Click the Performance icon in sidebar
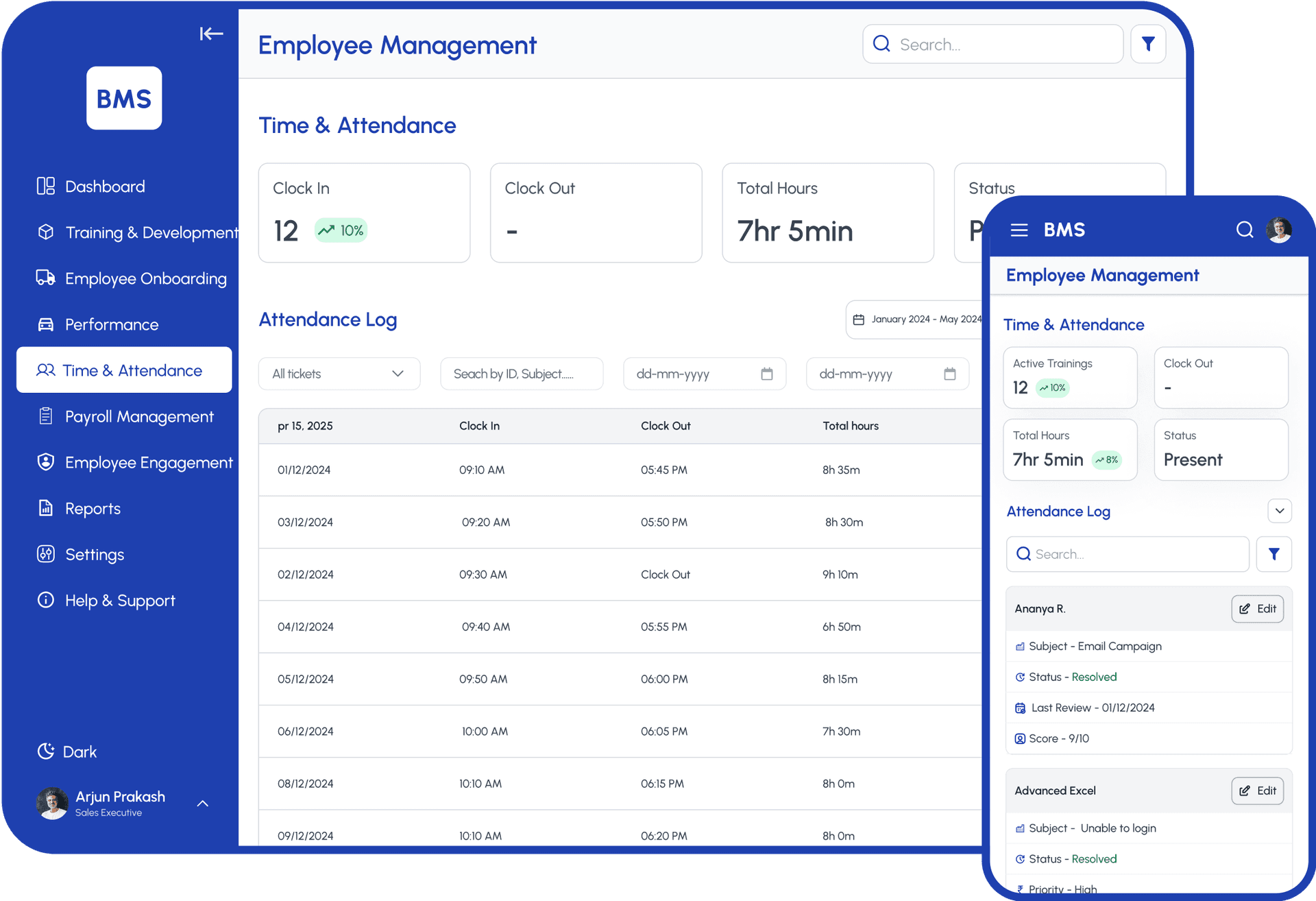 [x=45, y=324]
